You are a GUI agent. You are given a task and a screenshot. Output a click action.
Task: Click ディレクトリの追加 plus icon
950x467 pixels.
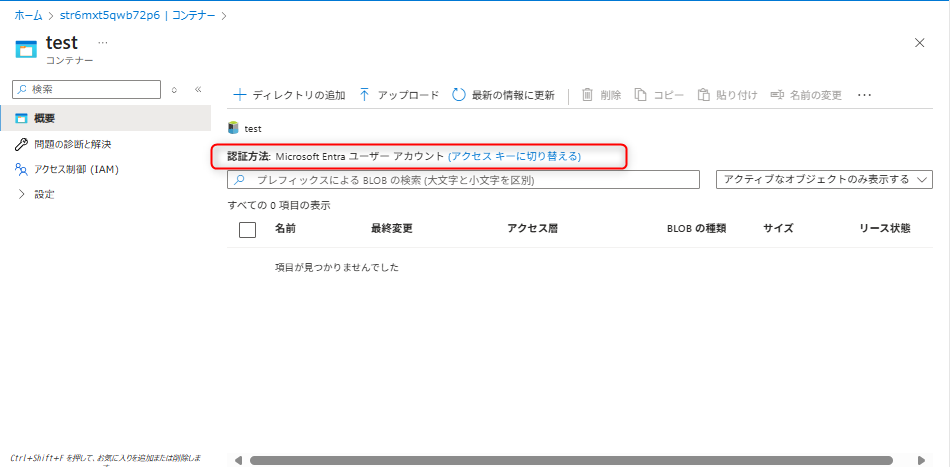241,95
